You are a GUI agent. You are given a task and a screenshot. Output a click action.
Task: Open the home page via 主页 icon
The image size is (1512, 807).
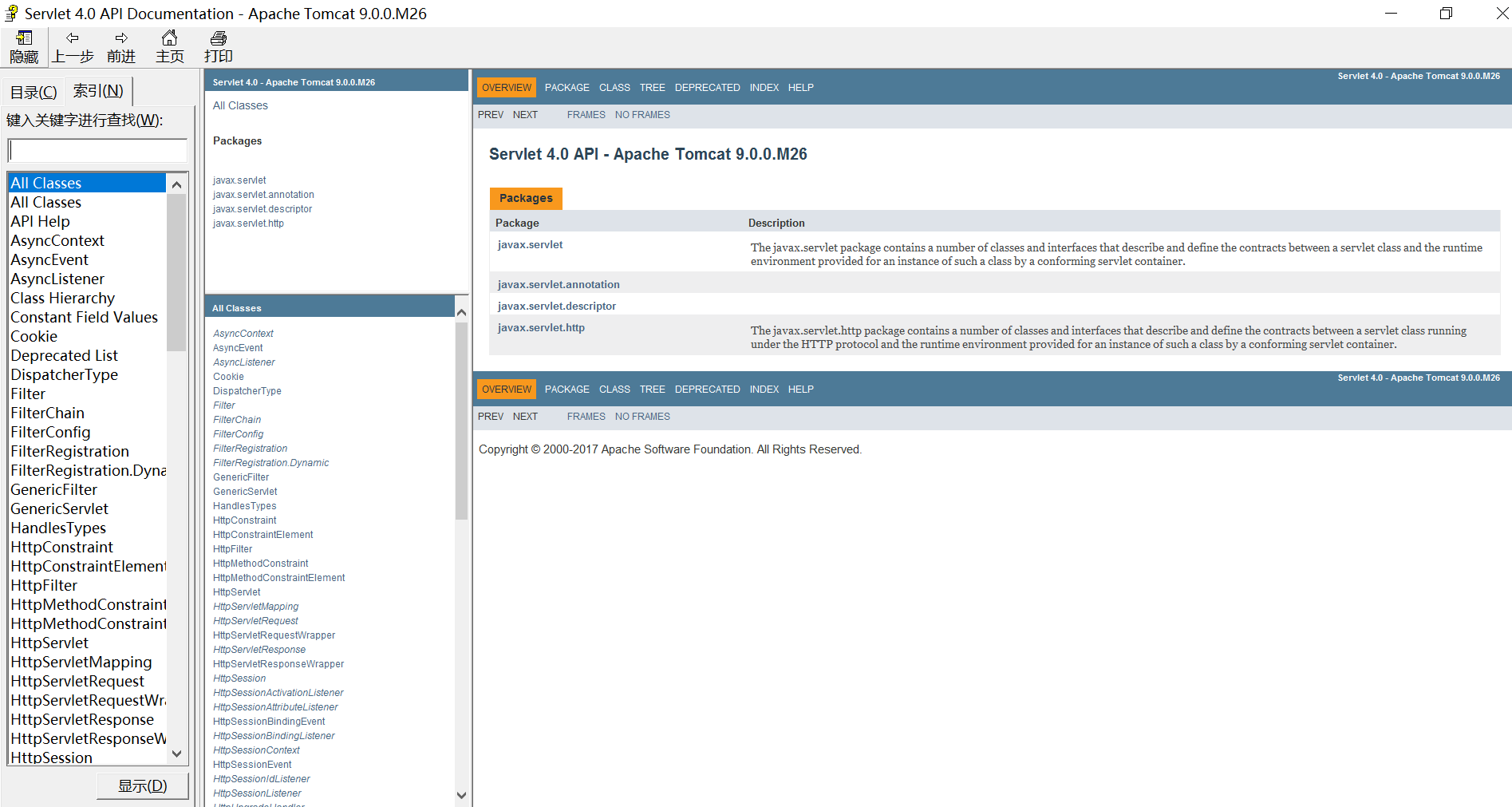click(169, 46)
